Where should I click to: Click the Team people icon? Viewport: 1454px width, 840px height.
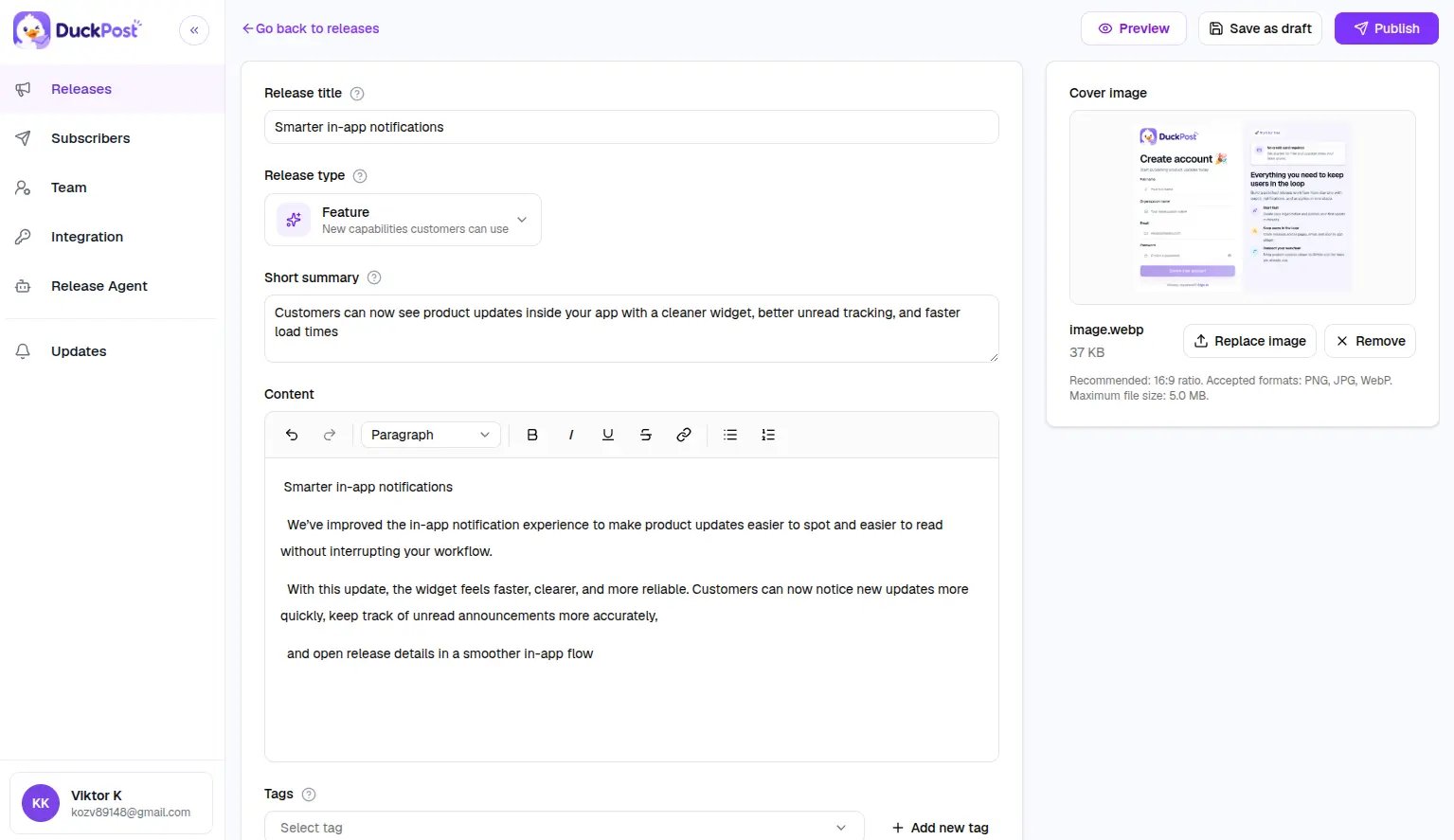pyautogui.click(x=24, y=188)
